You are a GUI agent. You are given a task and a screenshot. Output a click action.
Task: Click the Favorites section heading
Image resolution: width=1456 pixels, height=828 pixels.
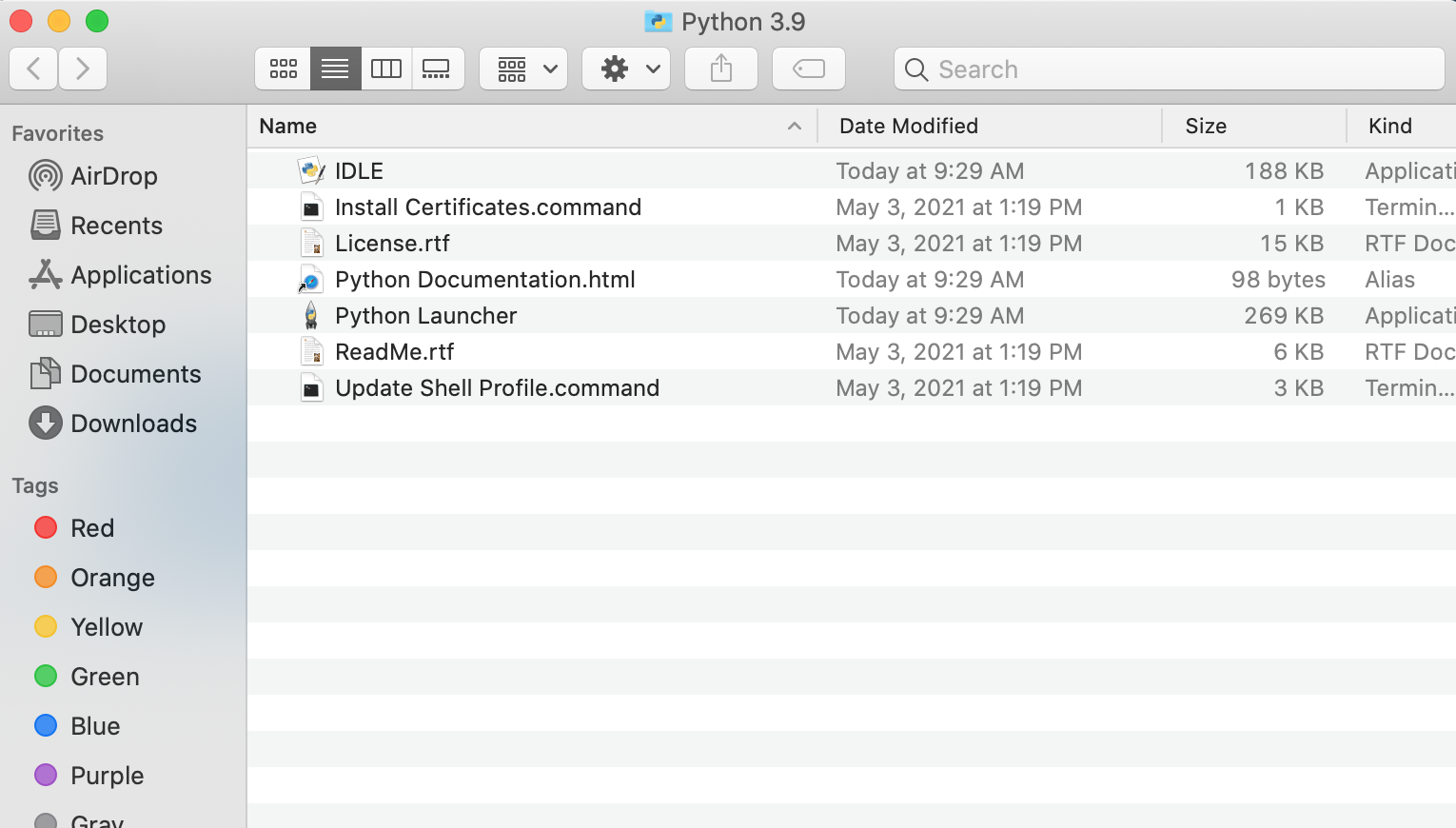(x=58, y=133)
